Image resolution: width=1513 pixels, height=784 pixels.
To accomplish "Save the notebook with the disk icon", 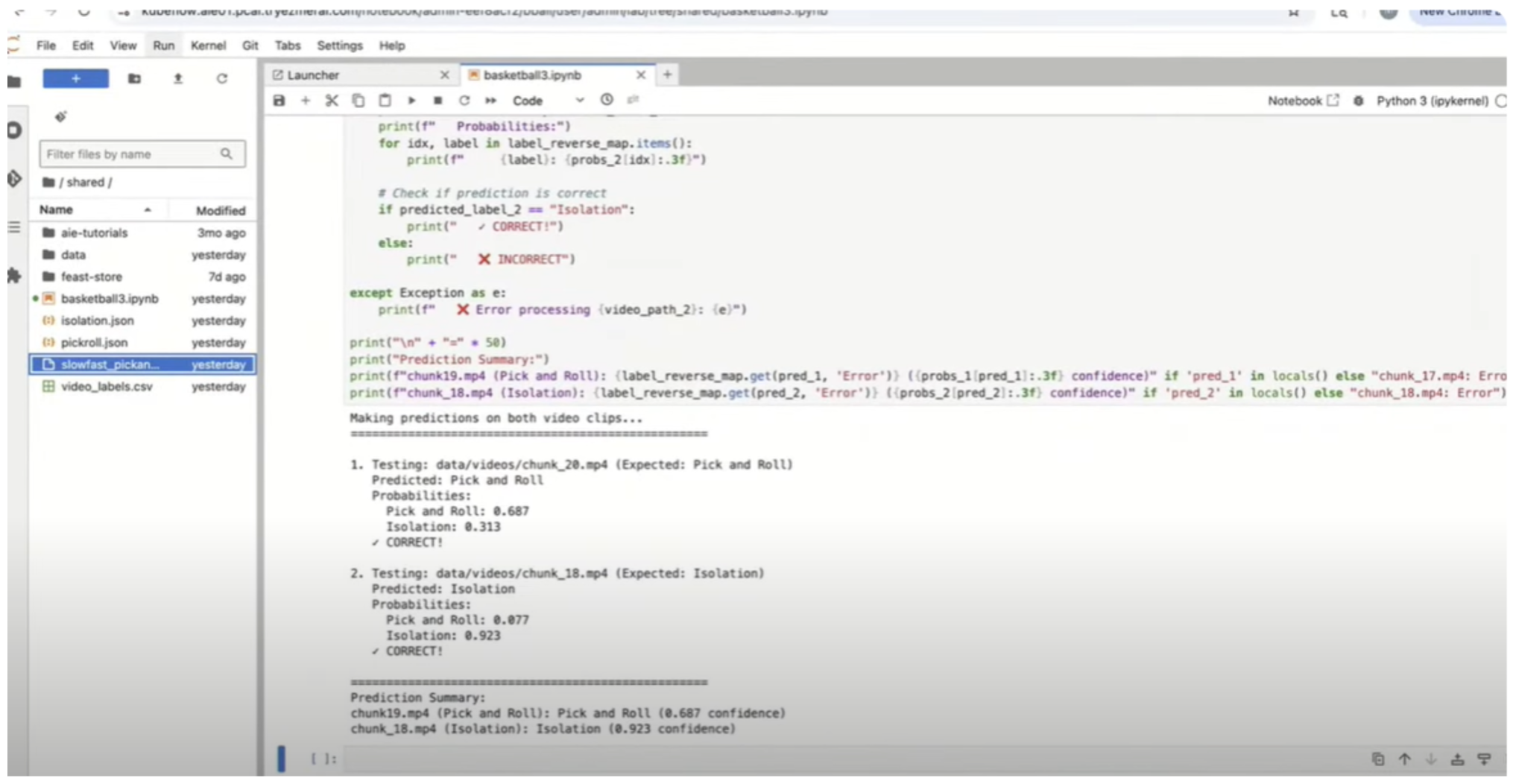I will click(279, 101).
